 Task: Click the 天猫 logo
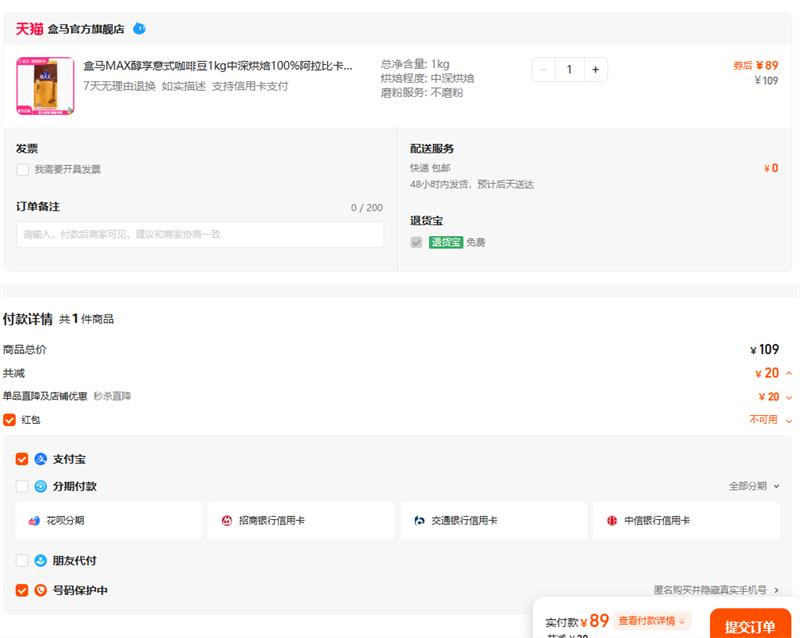[30, 28]
